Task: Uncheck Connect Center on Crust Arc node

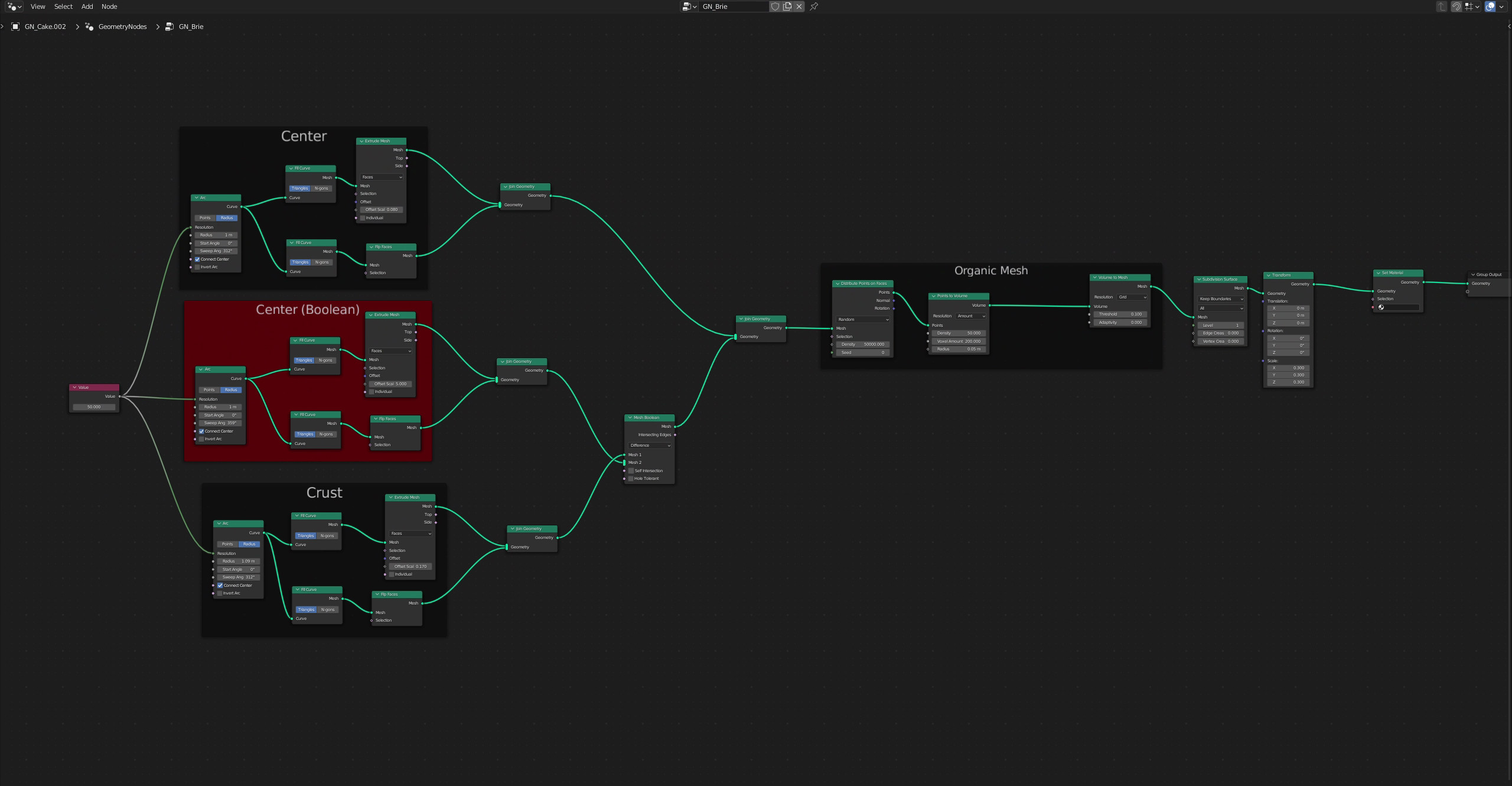Action: click(x=220, y=585)
